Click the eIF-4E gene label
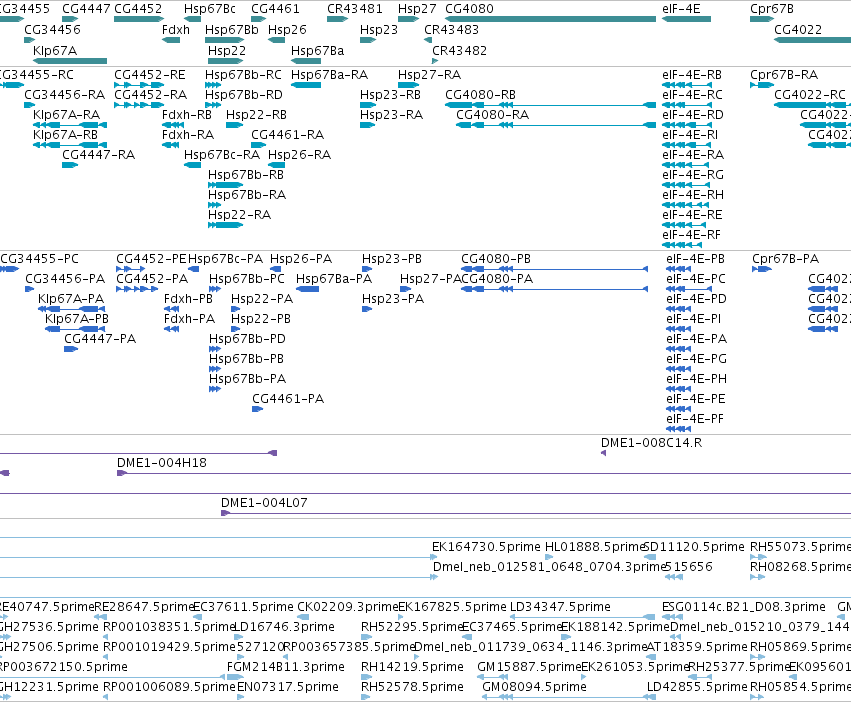Image resolution: width=851 pixels, height=702 pixels. 681,9
